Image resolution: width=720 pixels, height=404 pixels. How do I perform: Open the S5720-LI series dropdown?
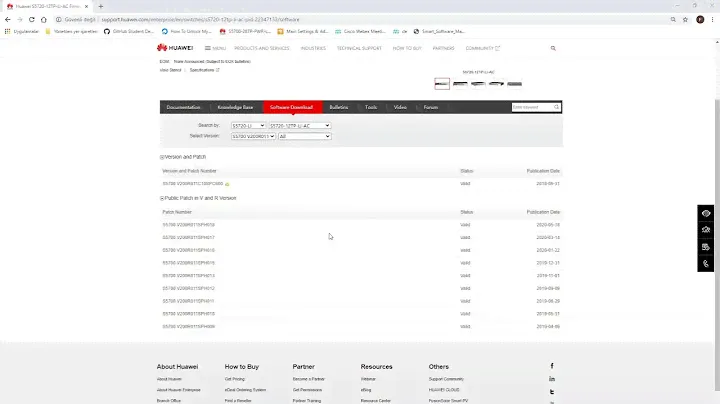click(248, 126)
